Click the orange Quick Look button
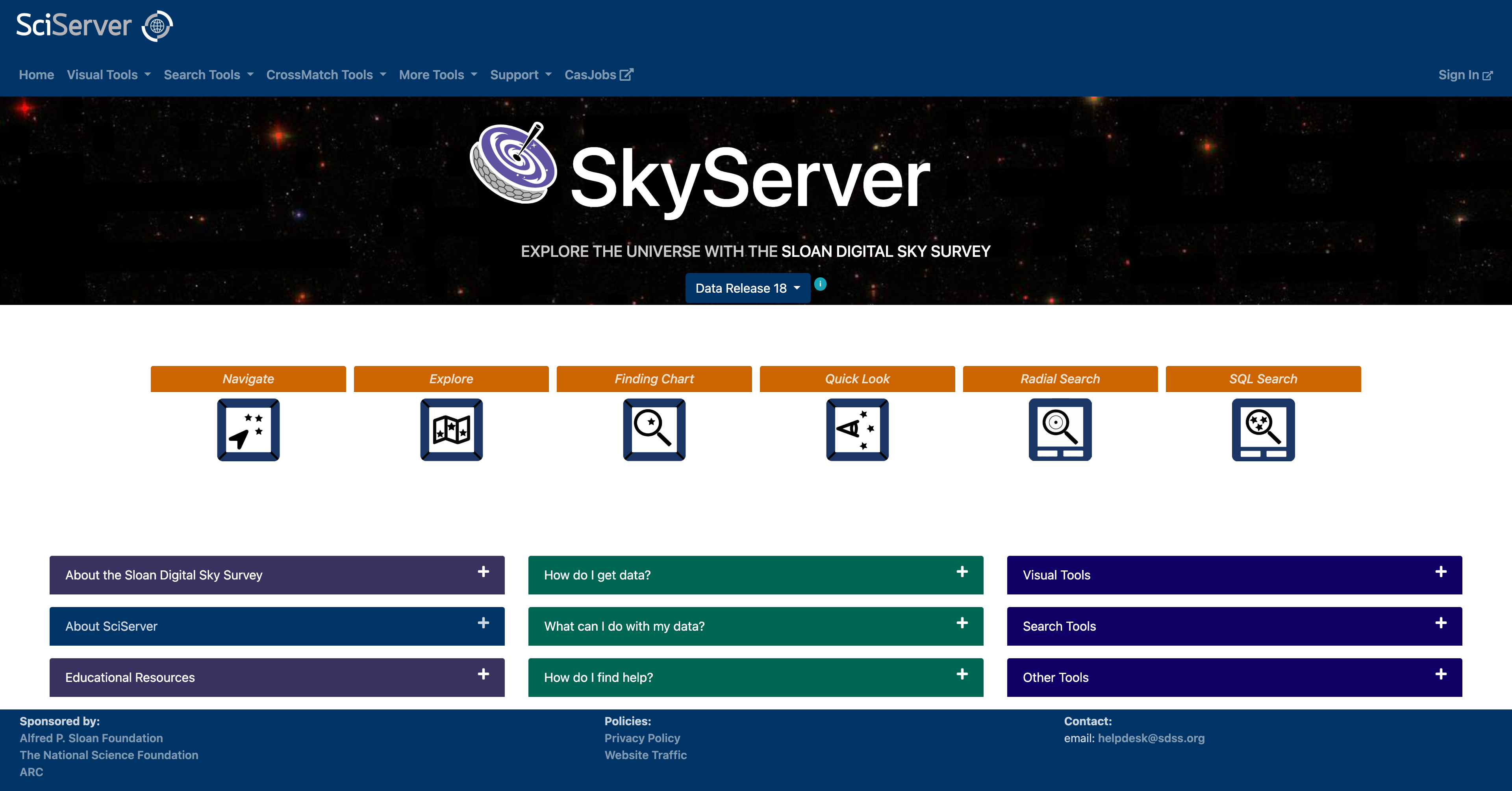1512x791 pixels. coord(858,379)
